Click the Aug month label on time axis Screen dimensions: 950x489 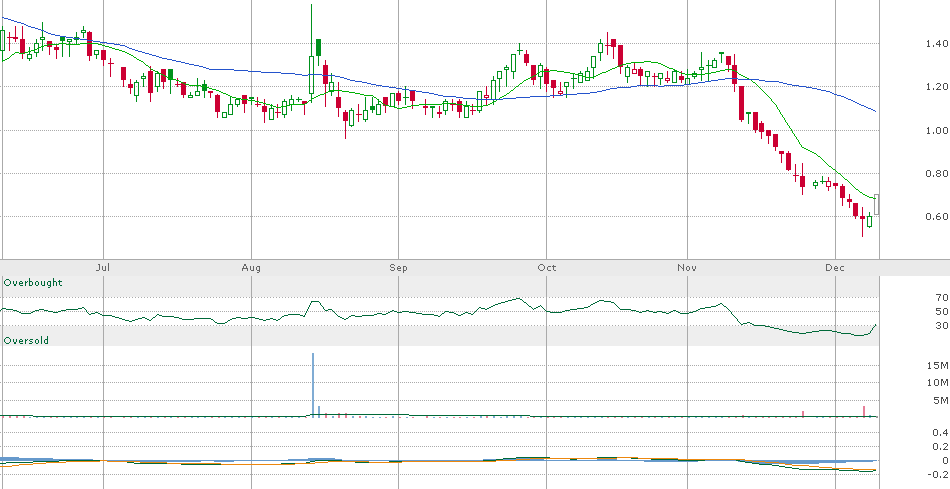(251, 268)
